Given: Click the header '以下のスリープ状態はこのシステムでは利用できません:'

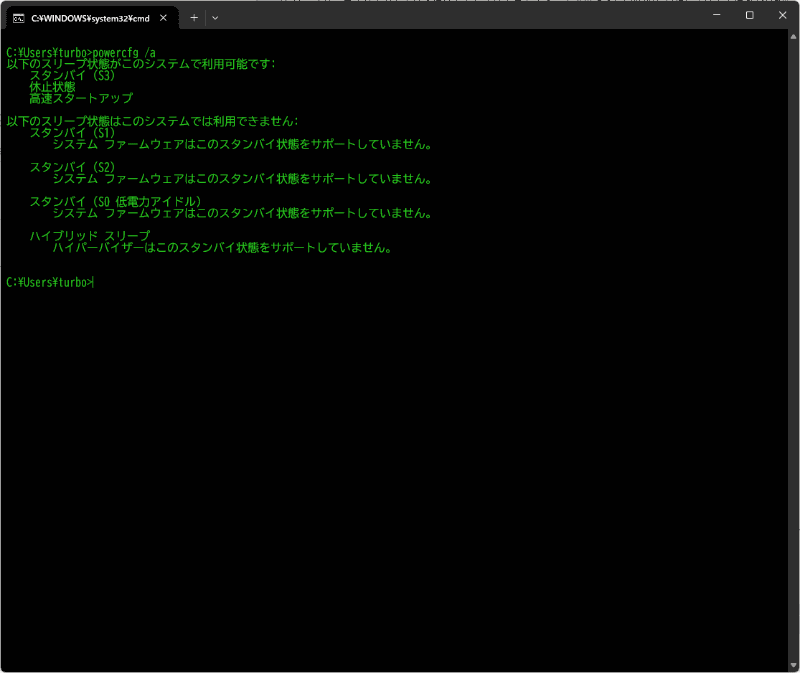Looking at the screenshot, I should coord(153,121).
